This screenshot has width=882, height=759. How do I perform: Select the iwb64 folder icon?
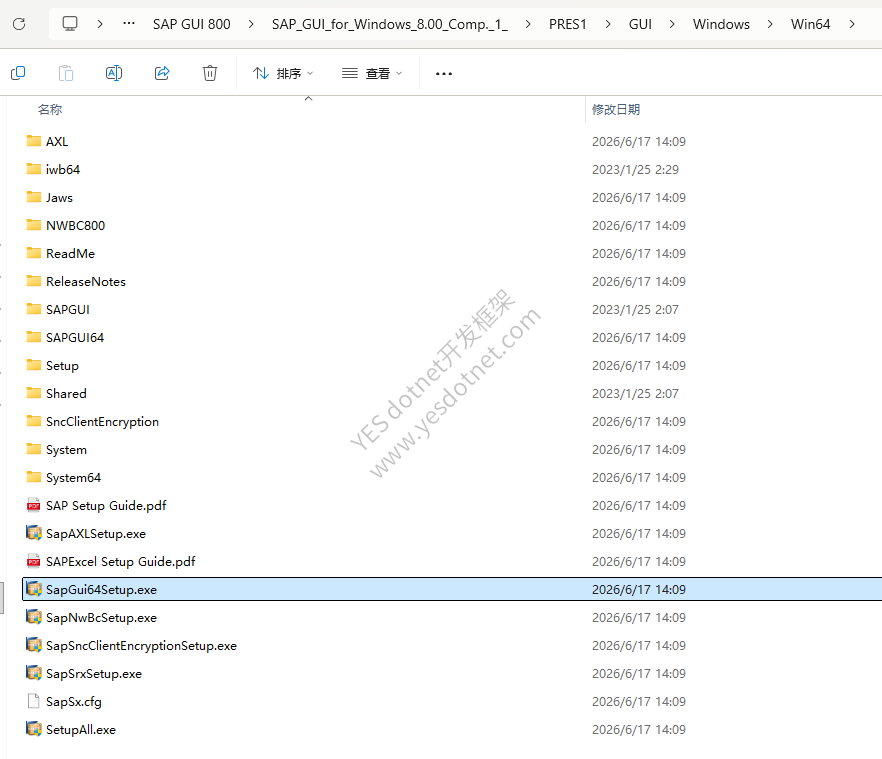coord(34,169)
